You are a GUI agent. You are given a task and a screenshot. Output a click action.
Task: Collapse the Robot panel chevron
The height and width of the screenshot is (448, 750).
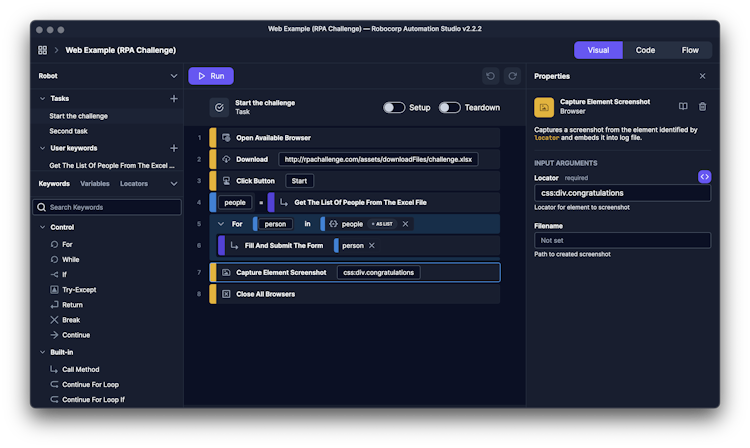pos(174,76)
